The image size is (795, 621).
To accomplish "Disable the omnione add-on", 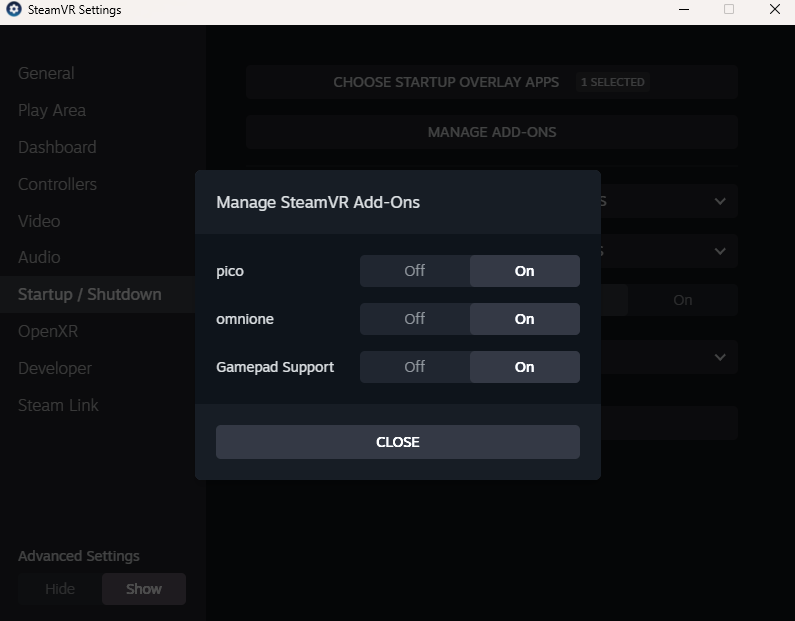I will click(x=415, y=319).
